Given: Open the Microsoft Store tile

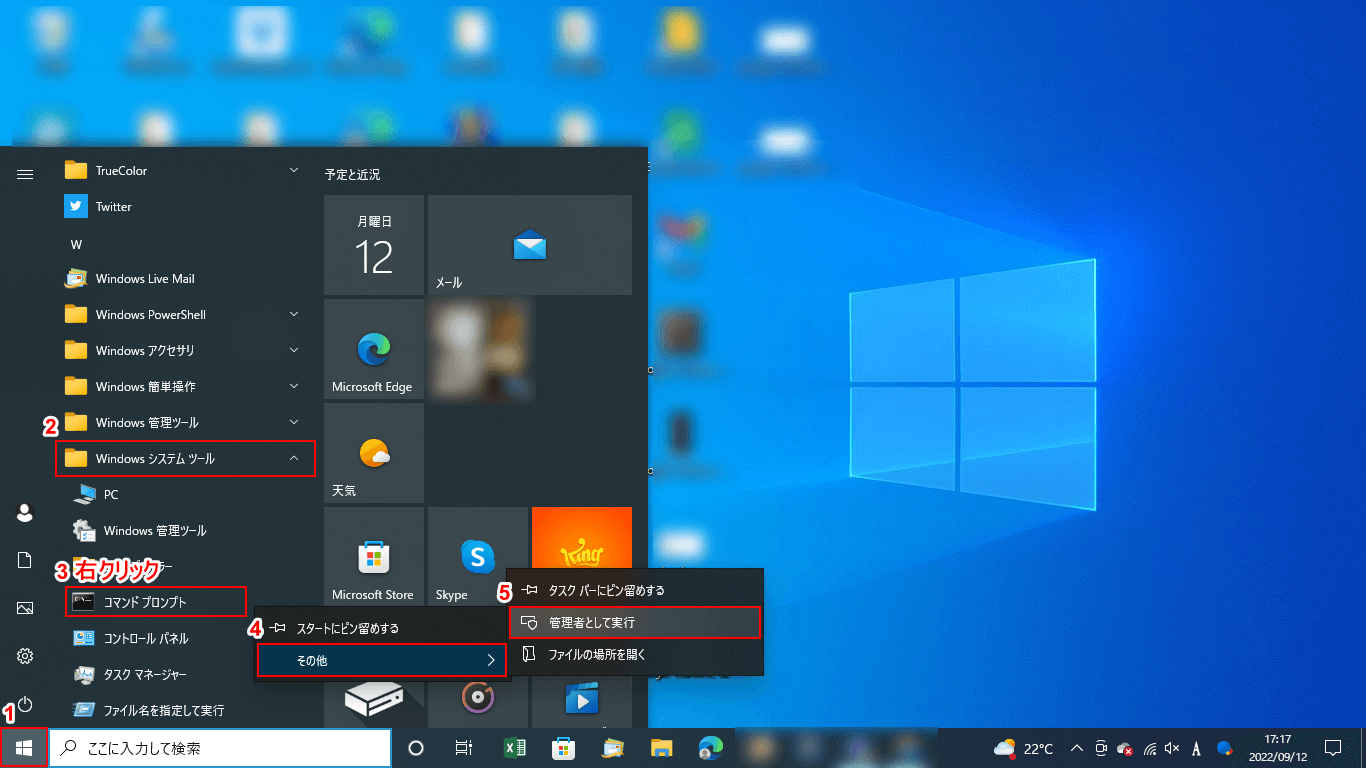Looking at the screenshot, I should (374, 557).
